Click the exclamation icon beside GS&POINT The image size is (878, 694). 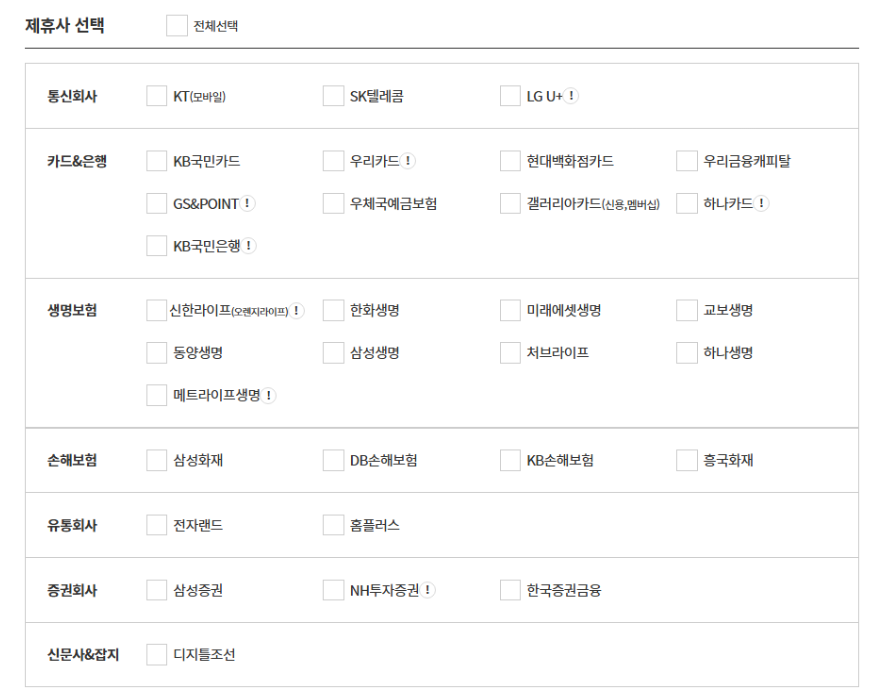[247, 203]
